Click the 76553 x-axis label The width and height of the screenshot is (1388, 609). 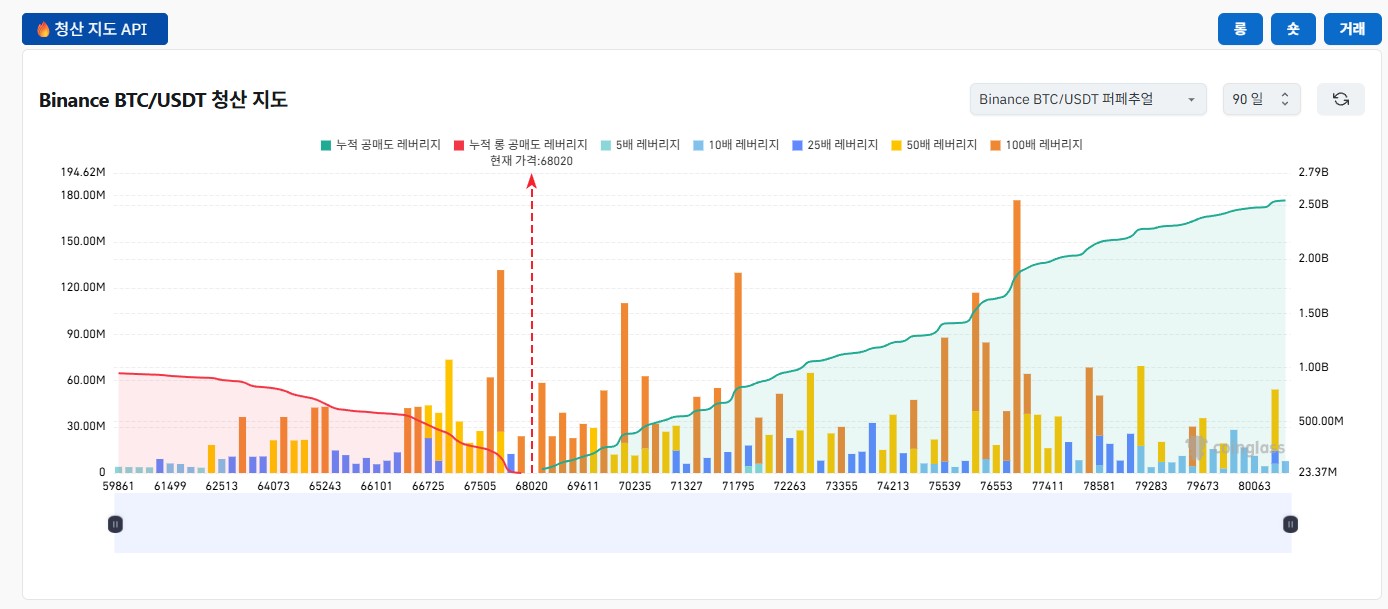point(997,486)
